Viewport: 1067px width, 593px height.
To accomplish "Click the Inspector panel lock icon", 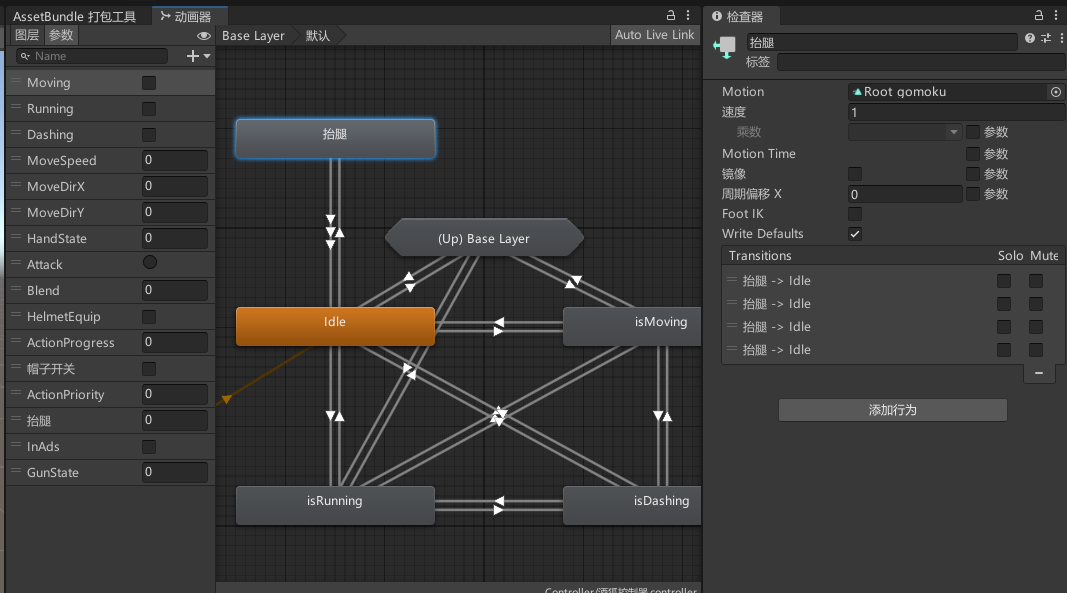I will [x=1040, y=15].
